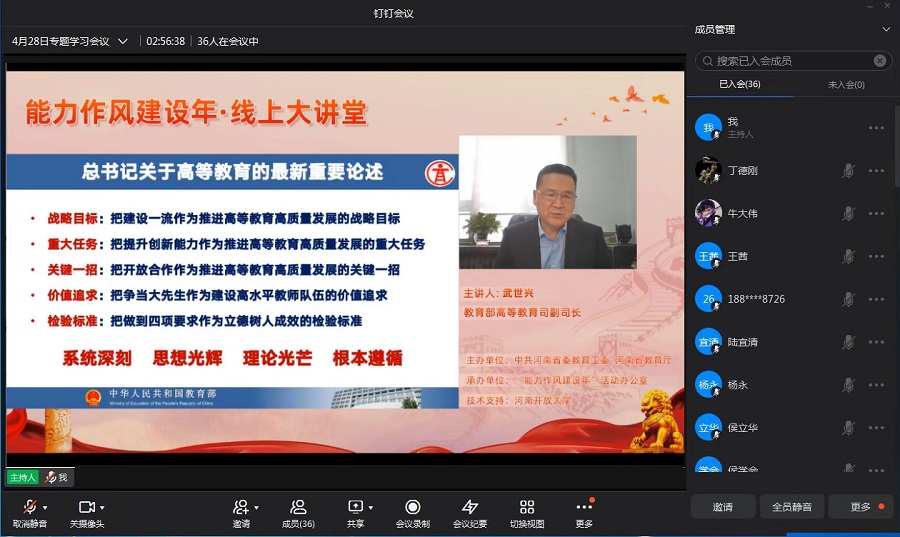Click the 邀请 button in members panel
The image size is (900, 537).
click(x=723, y=507)
